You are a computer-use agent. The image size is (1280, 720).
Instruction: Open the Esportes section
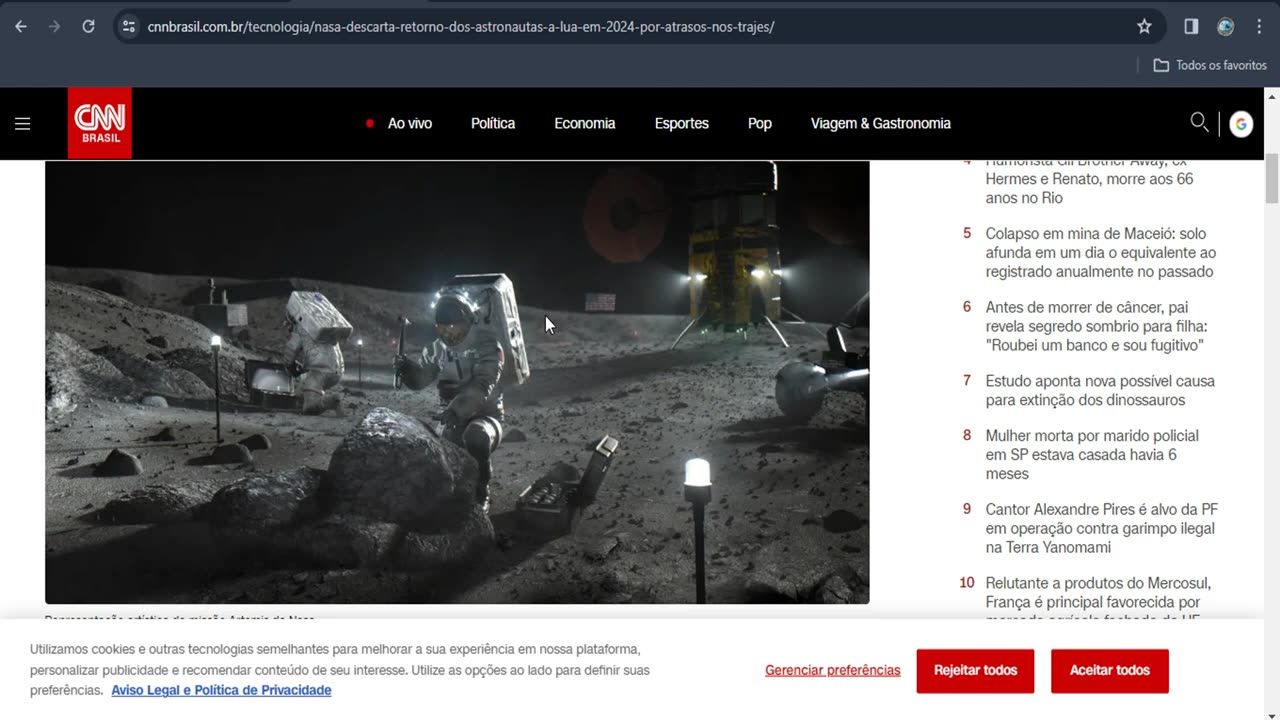tap(682, 124)
